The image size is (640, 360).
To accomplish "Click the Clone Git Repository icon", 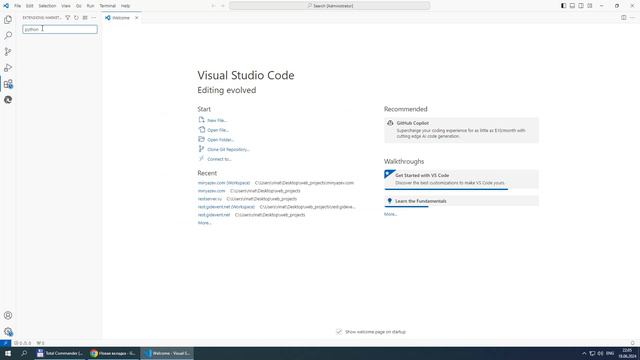I will [201, 149].
